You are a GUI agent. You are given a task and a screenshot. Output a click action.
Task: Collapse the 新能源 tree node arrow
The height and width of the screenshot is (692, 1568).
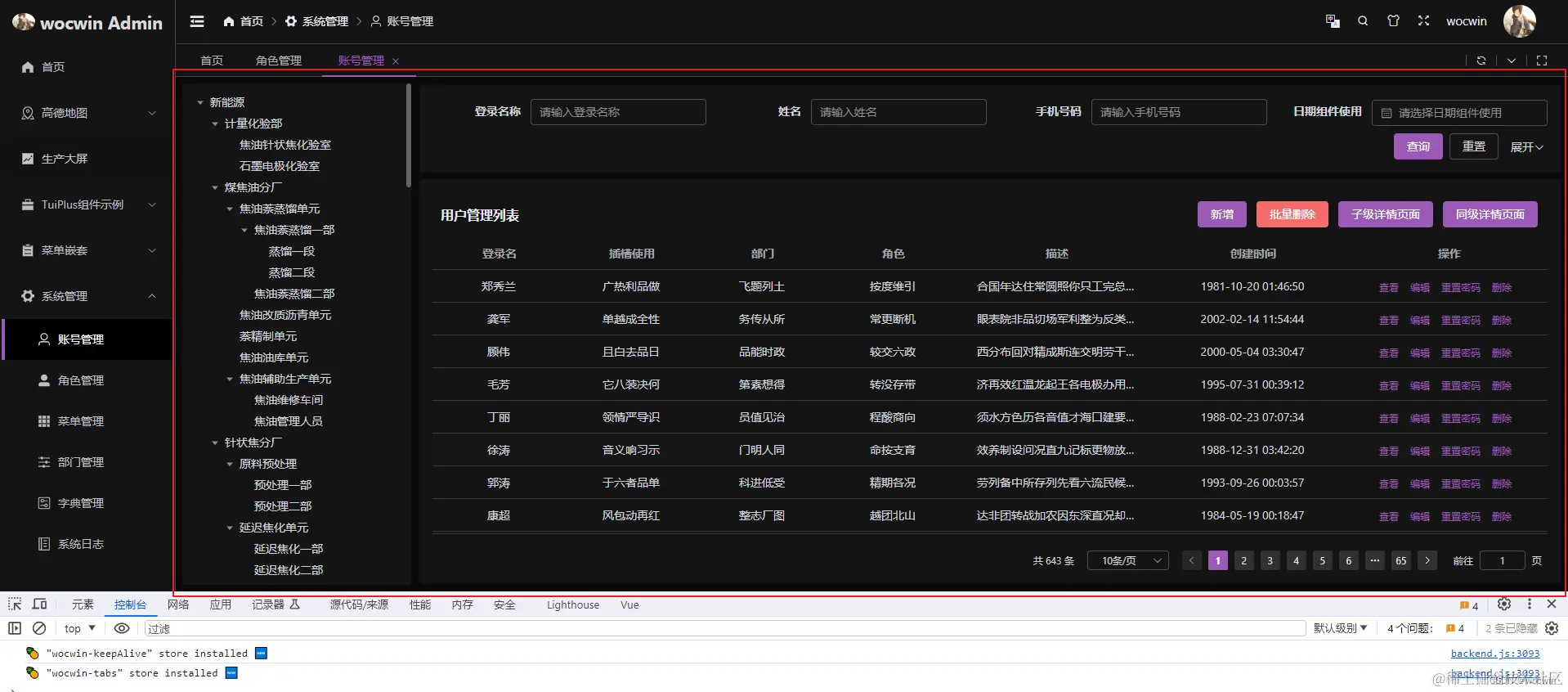[x=200, y=102]
